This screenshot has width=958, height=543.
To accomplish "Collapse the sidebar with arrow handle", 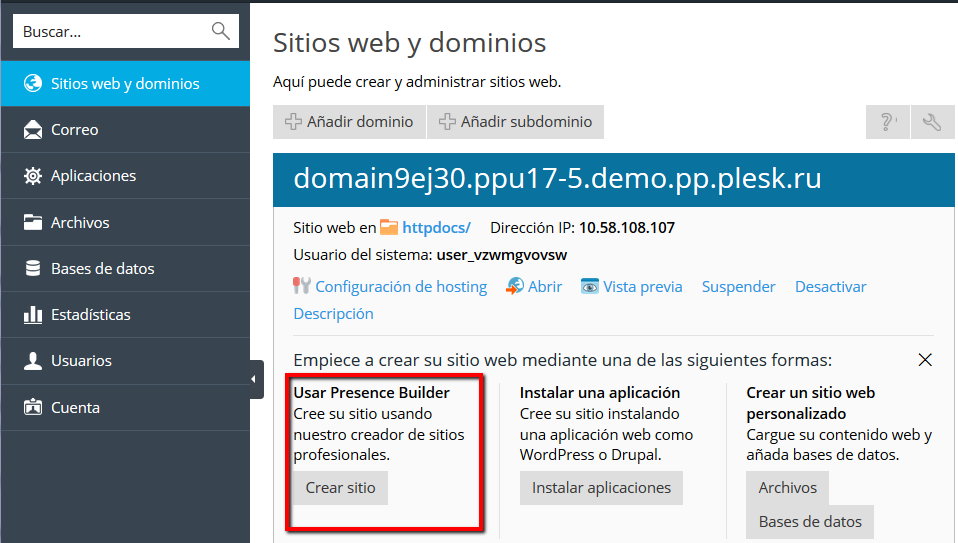I will 257,379.
